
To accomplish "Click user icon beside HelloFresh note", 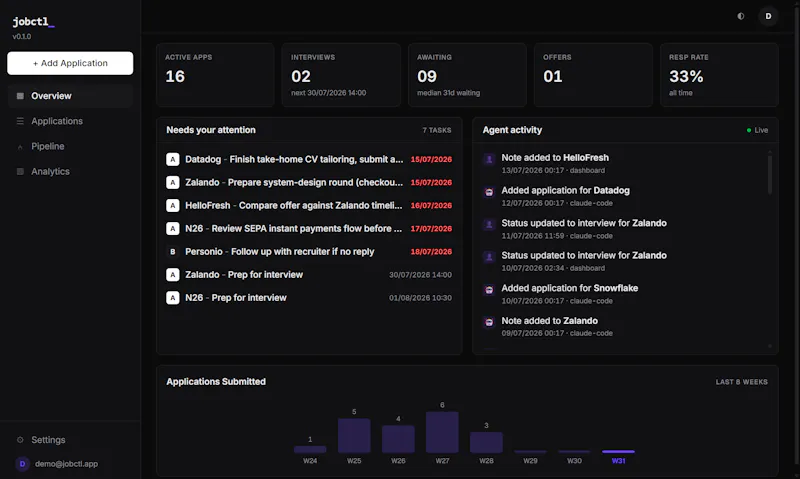I will [489, 159].
